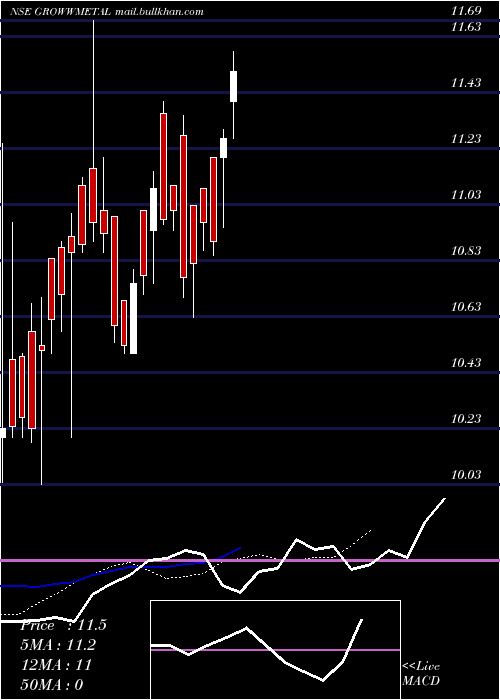Select the 10.03 price axis label
Screen dimensions: 500x700
[466, 475]
